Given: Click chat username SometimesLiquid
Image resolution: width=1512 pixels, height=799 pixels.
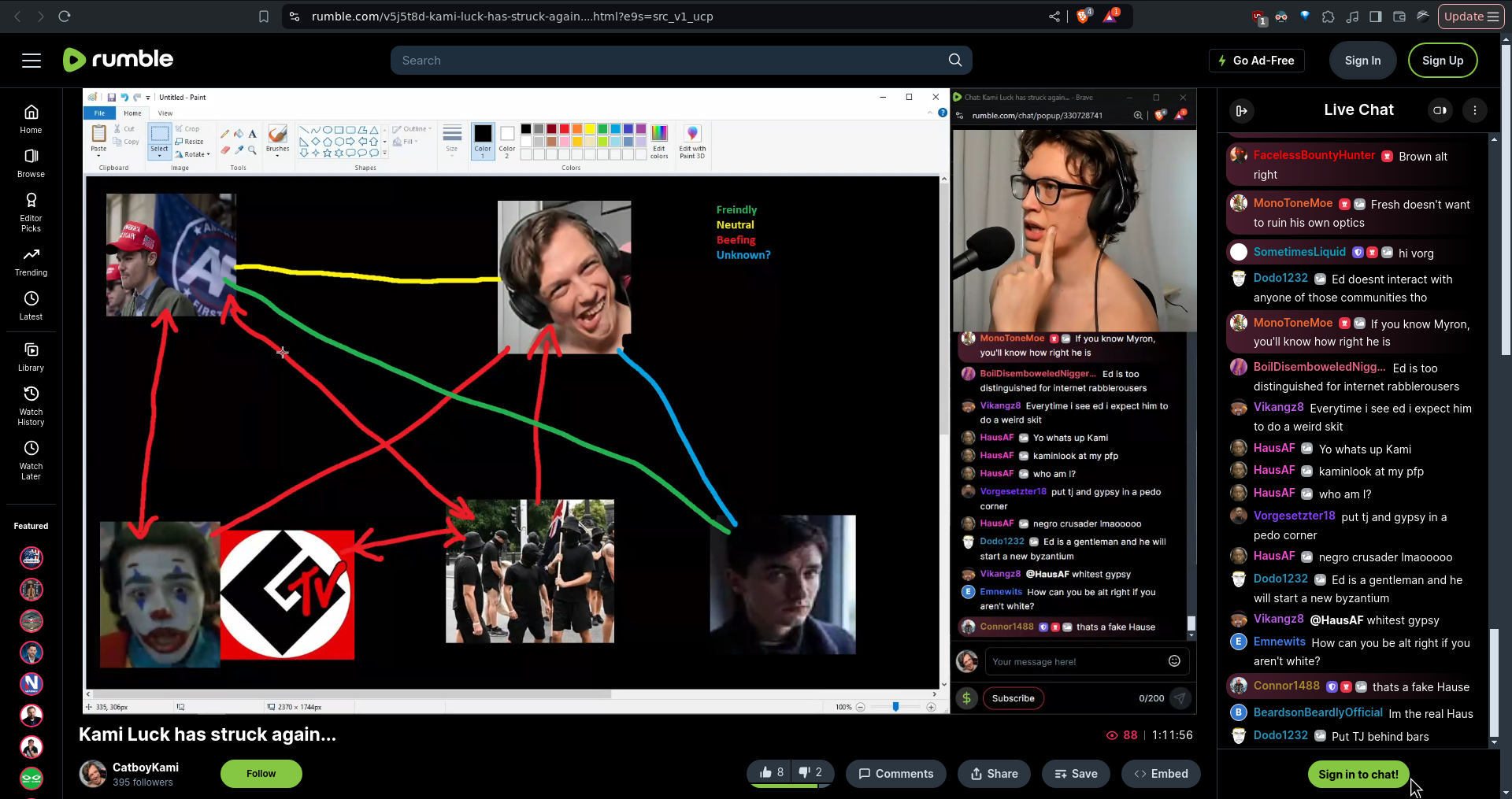Looking at the screenshot, I should pyautogui.click(x=1299, y=252).
